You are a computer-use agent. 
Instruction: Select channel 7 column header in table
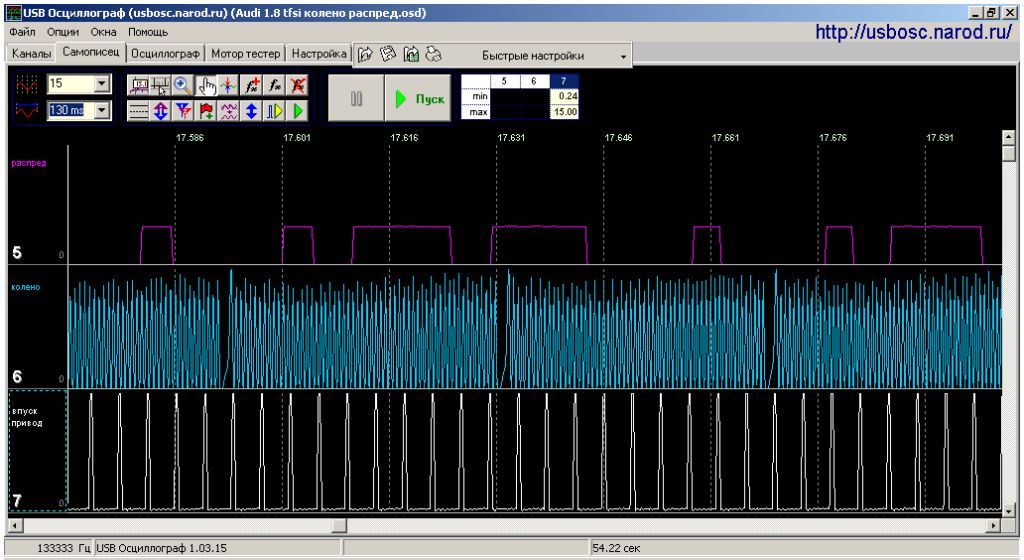(x=564, y=81)
